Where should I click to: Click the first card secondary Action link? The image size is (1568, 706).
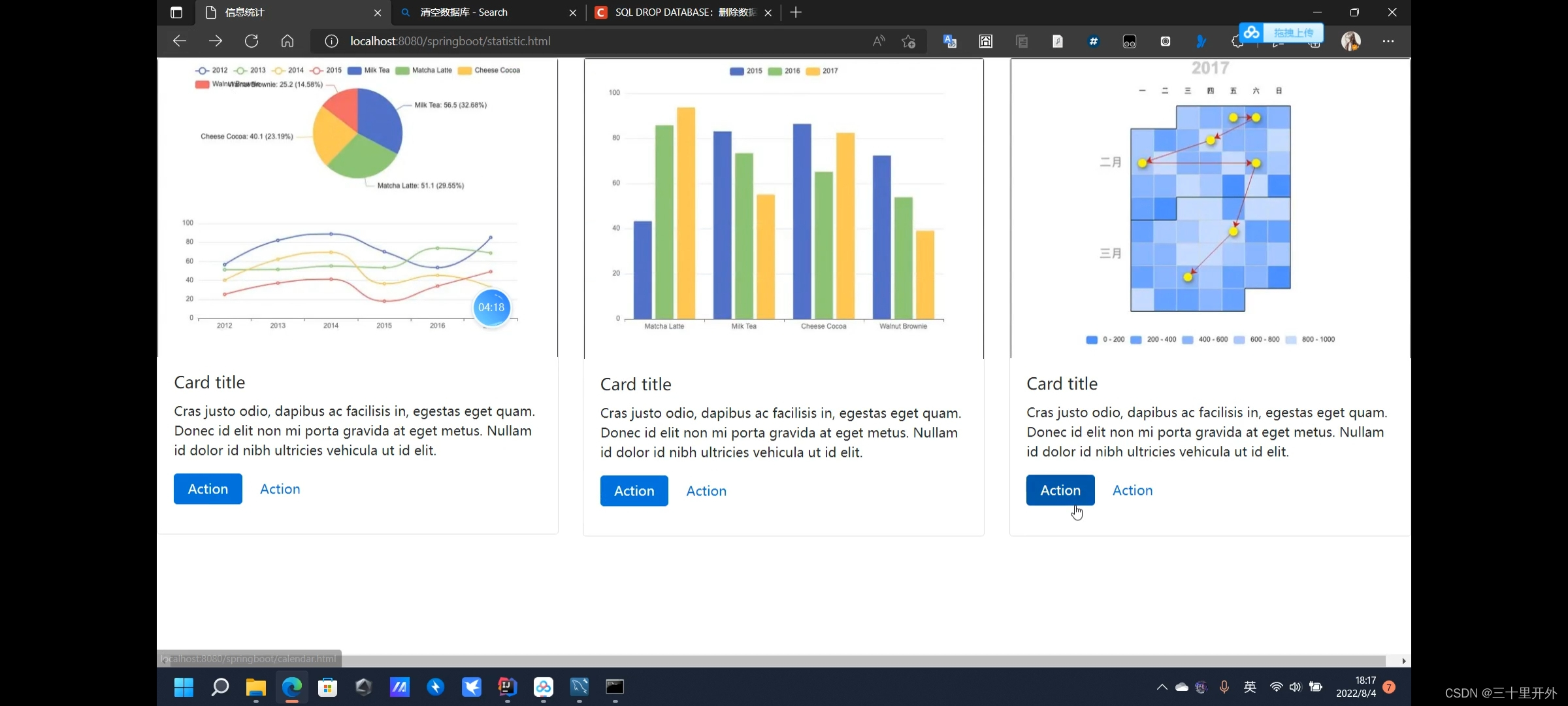click(x=279, y=488)
